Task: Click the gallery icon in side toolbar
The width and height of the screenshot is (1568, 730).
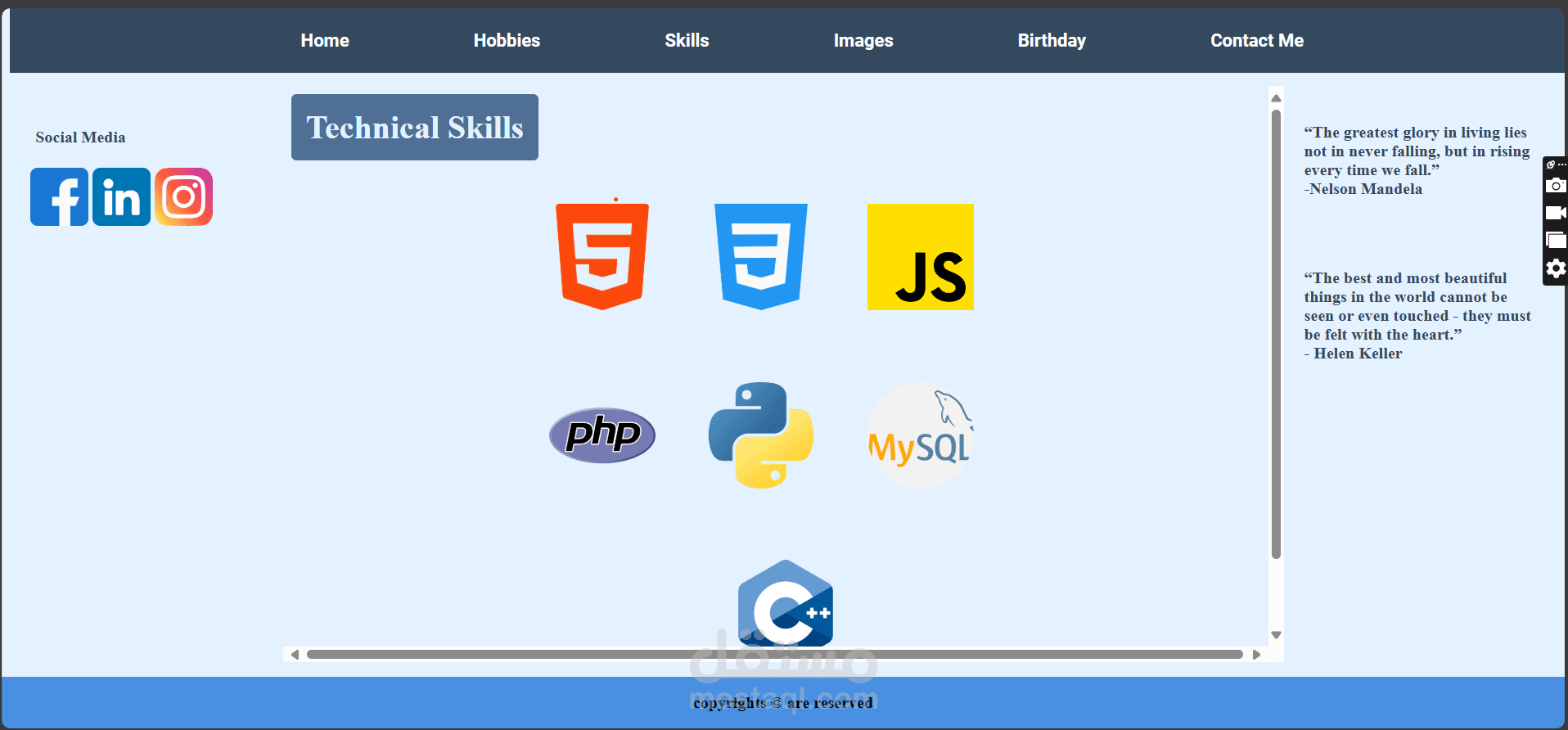Action: [1556, 240]
